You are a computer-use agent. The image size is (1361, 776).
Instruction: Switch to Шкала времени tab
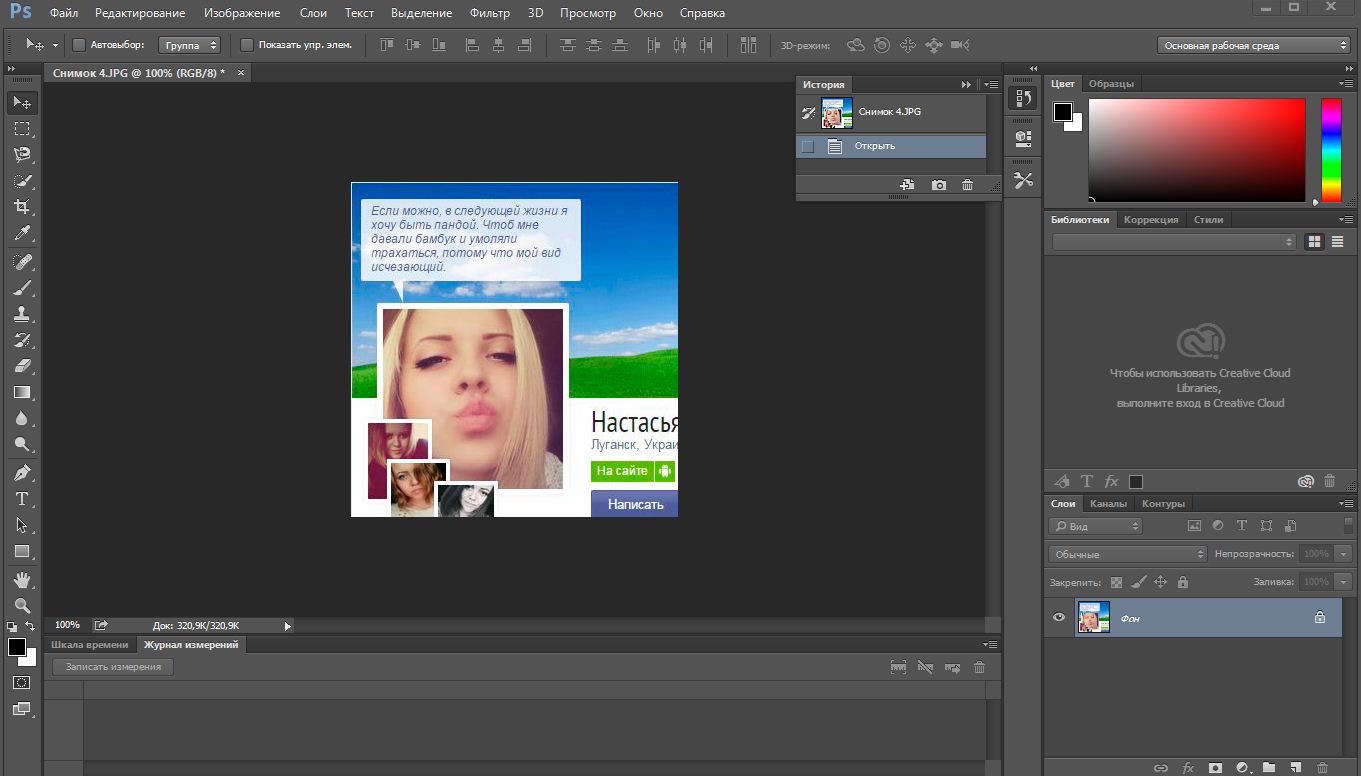(90, 645)
